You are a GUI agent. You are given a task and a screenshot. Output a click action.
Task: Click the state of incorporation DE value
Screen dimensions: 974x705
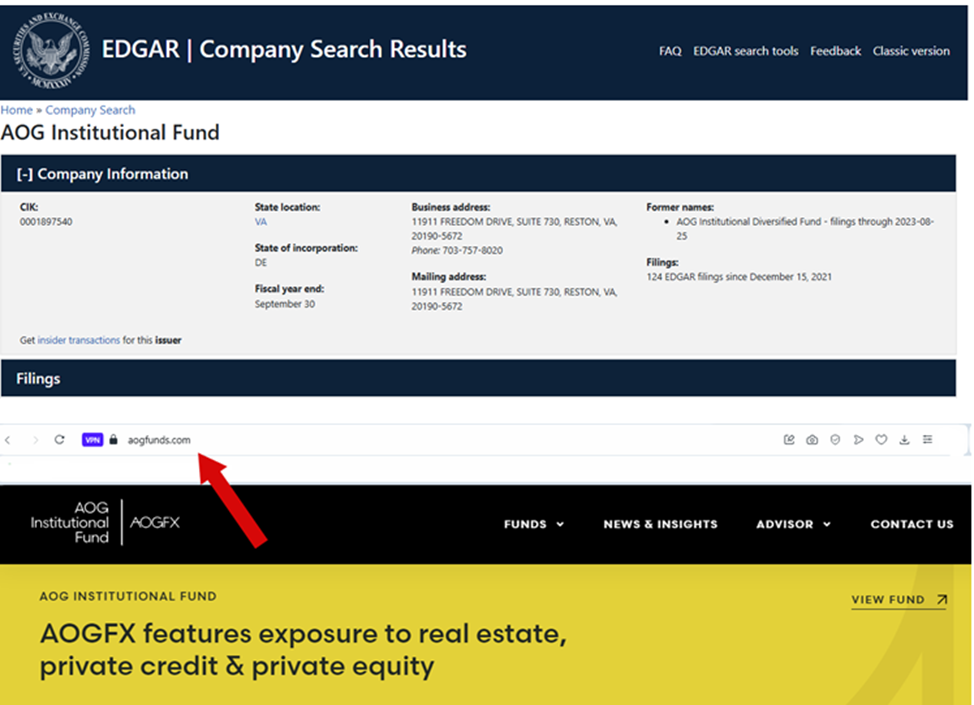(x=261, y=263)
